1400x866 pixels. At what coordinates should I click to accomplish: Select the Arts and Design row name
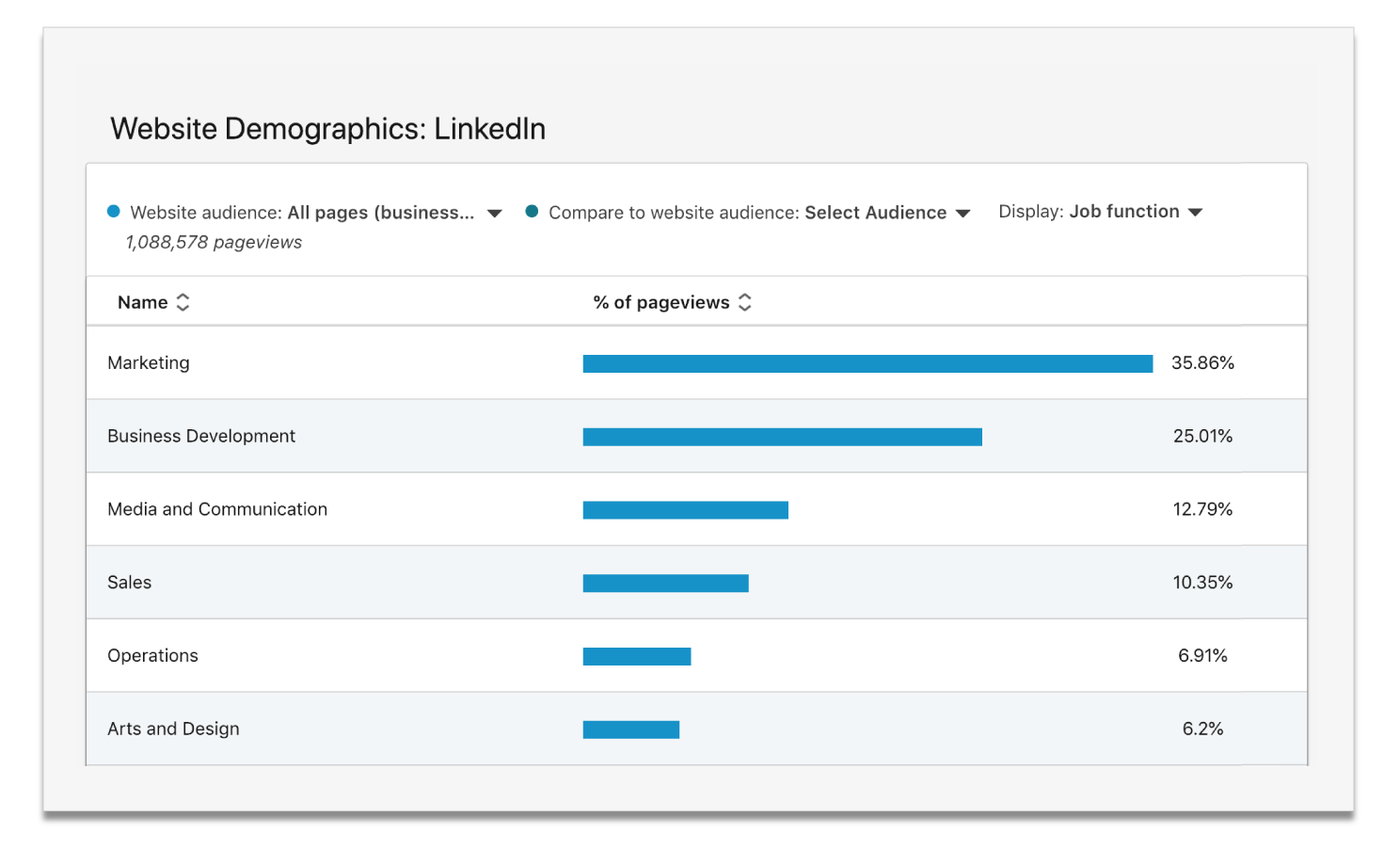pos(174,729)
